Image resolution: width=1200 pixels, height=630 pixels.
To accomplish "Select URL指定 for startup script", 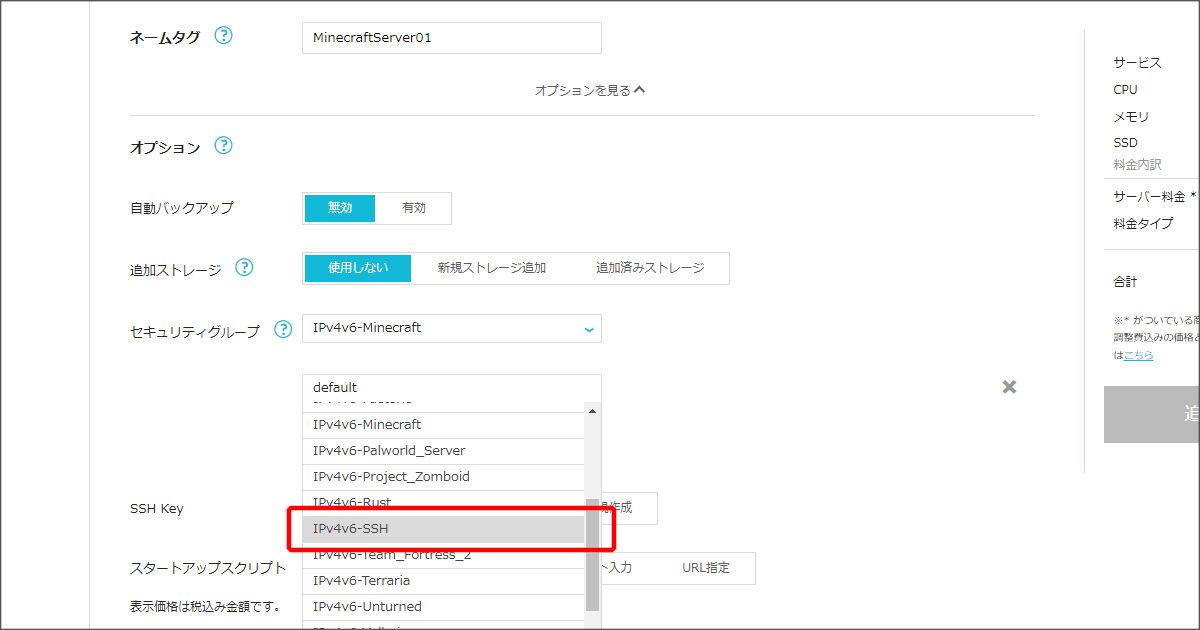I will click(706, 568).
